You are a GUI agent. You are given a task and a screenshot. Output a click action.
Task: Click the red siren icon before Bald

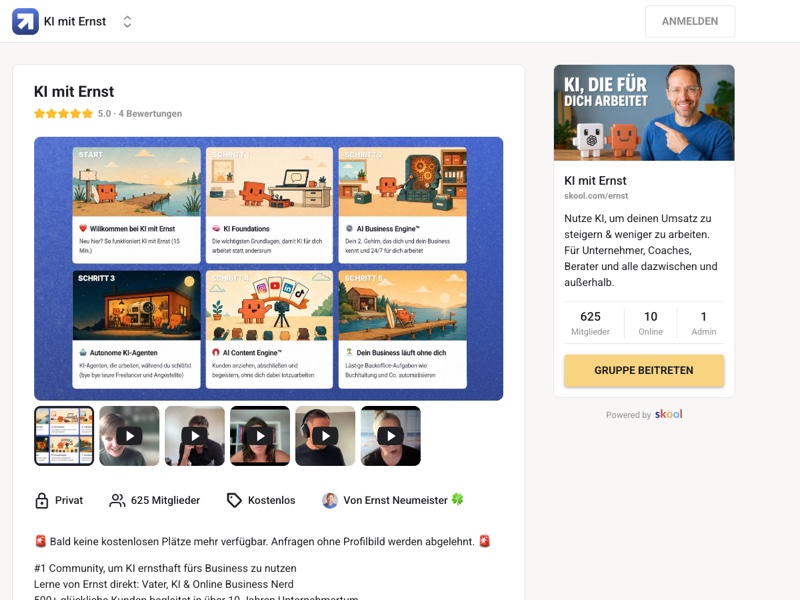pyautogui.click(x=41, y=541)
